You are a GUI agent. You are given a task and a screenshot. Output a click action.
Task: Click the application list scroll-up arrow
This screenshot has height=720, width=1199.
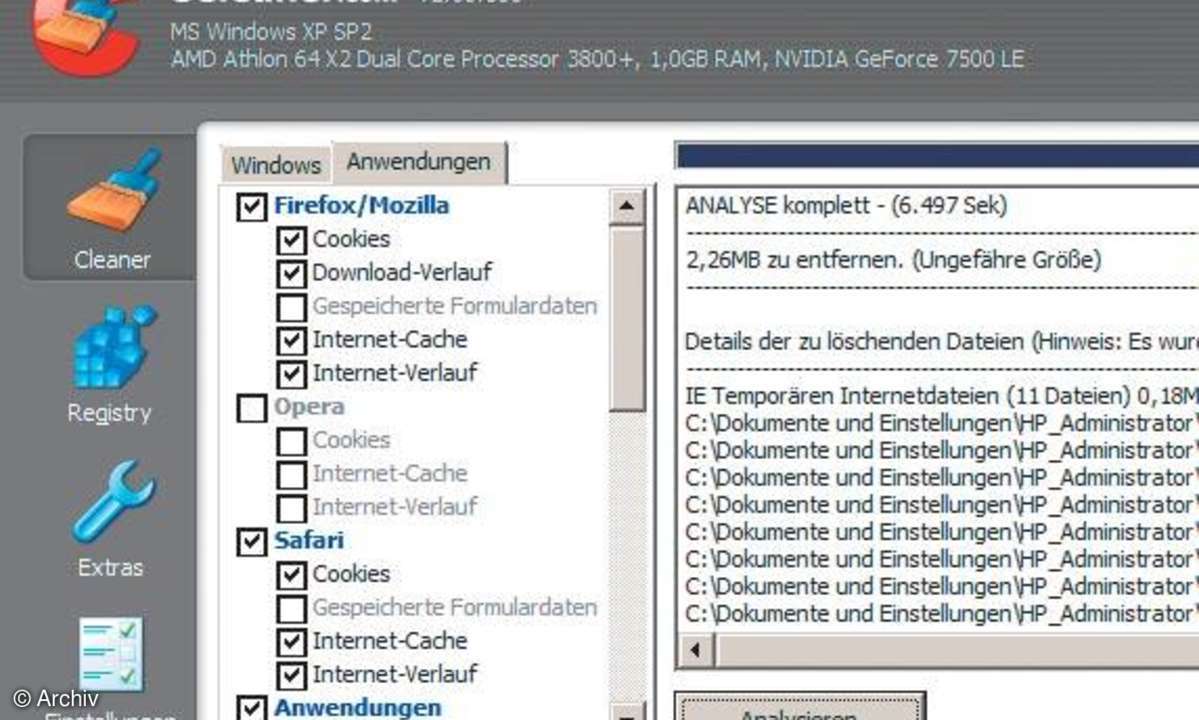tap(627, 206)
